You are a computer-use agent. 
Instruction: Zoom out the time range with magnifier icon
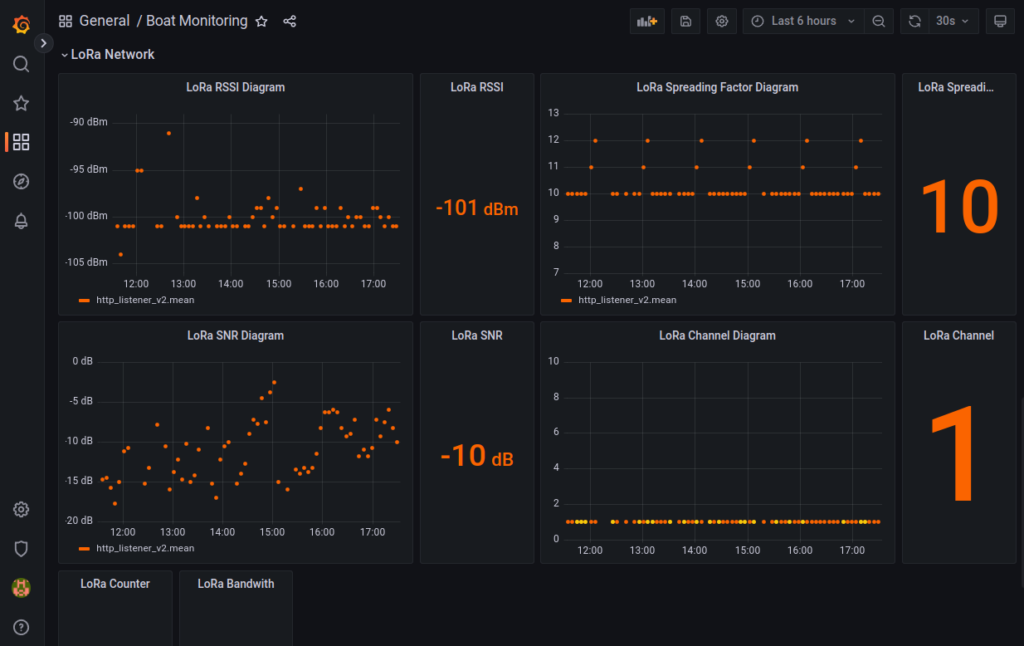click(x=877, y=20)
